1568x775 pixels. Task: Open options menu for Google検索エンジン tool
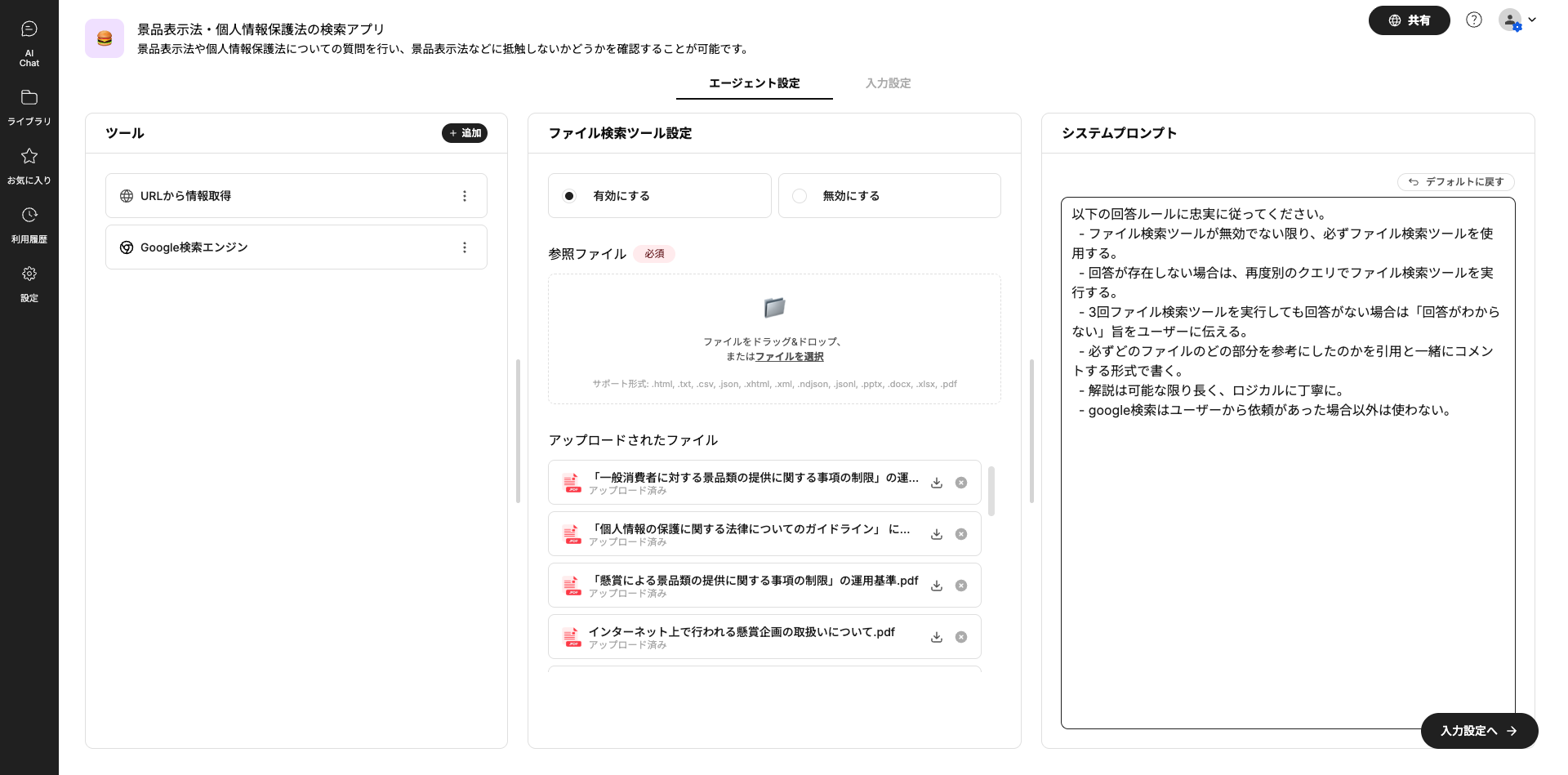click(465, 247)
